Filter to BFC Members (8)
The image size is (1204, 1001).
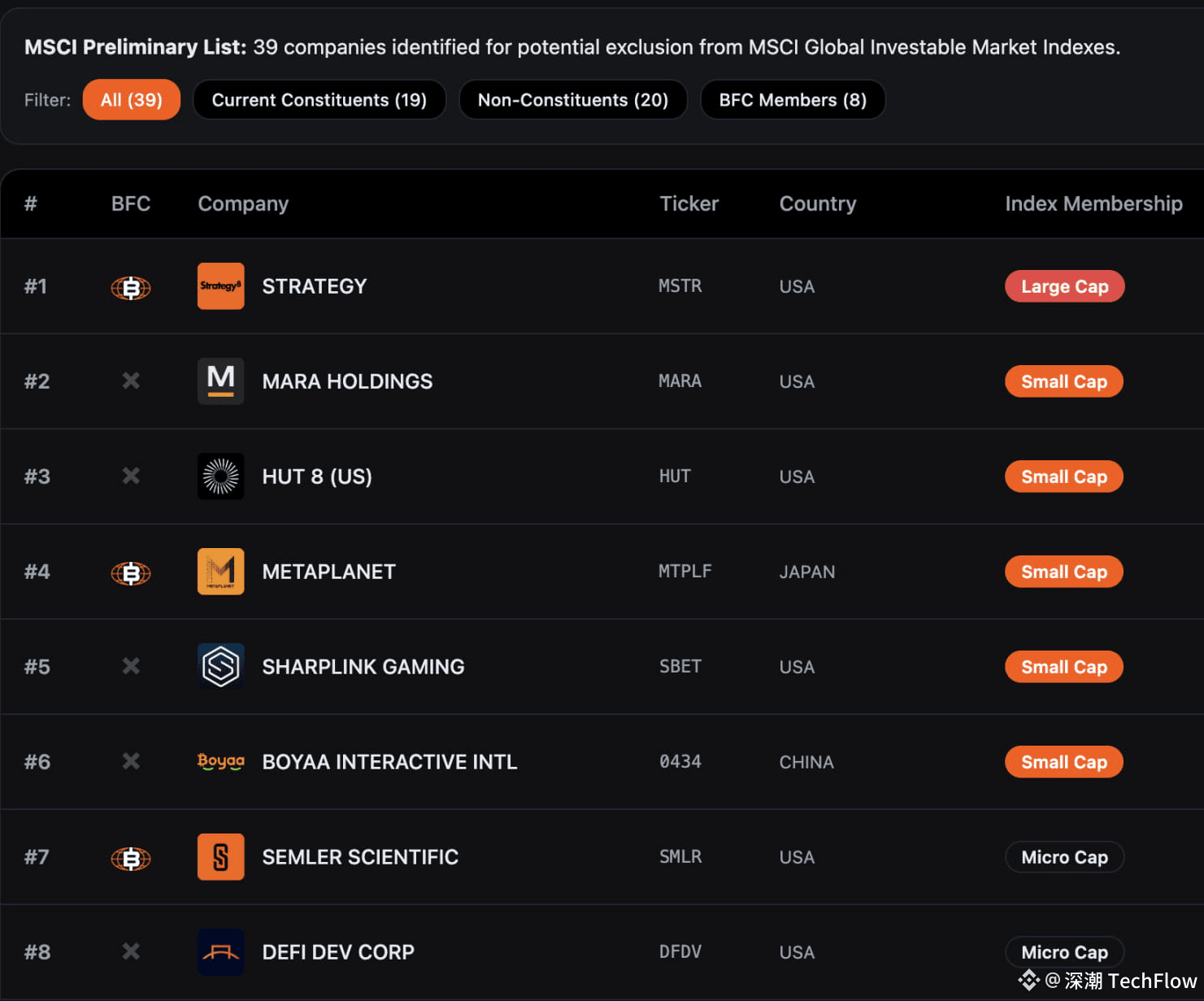793,100
